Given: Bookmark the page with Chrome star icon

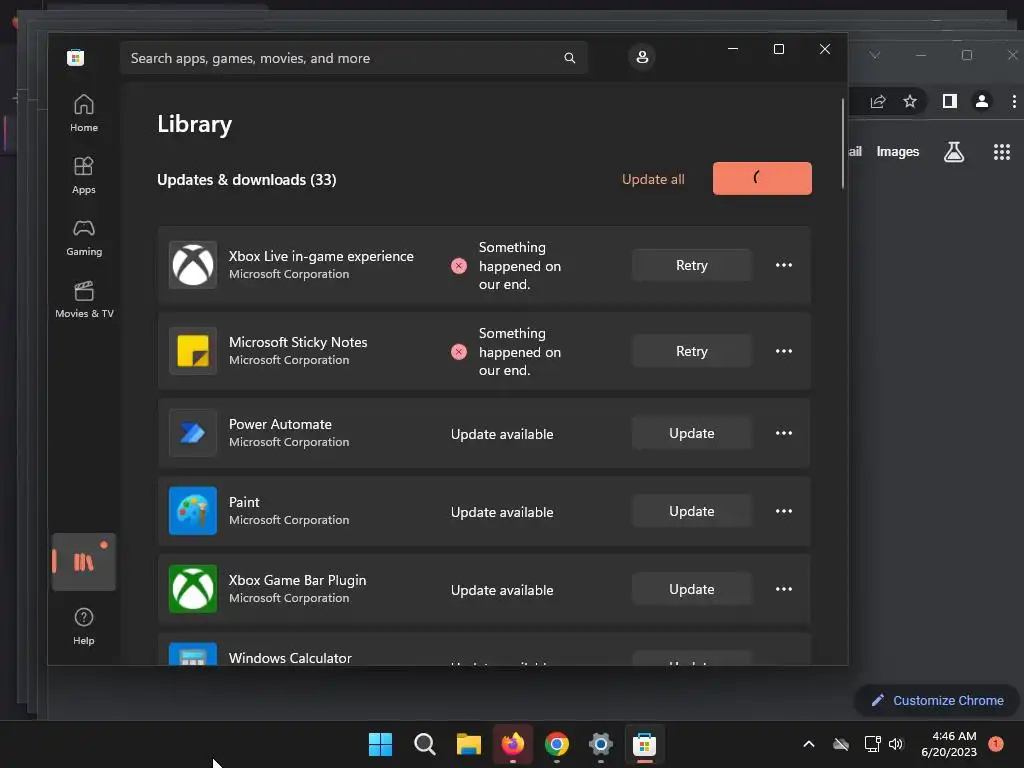Looking at the screenshot, I should coord(910,101).
